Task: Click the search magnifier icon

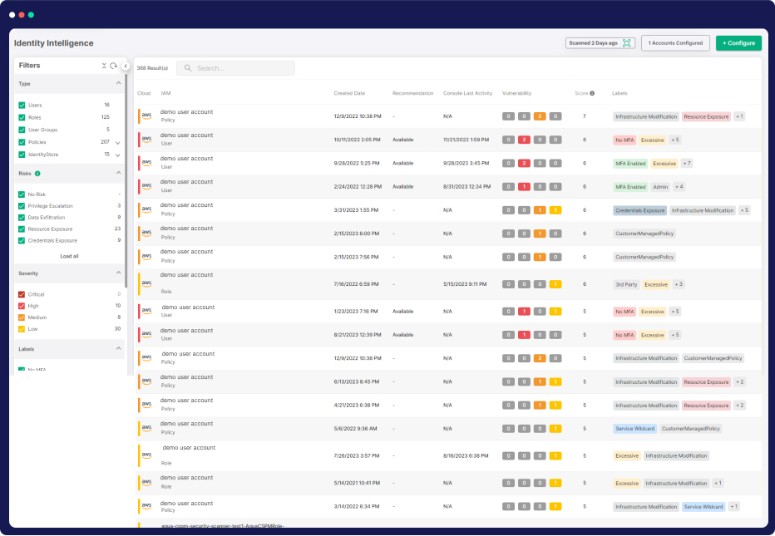Action: (x=187, y=68)
